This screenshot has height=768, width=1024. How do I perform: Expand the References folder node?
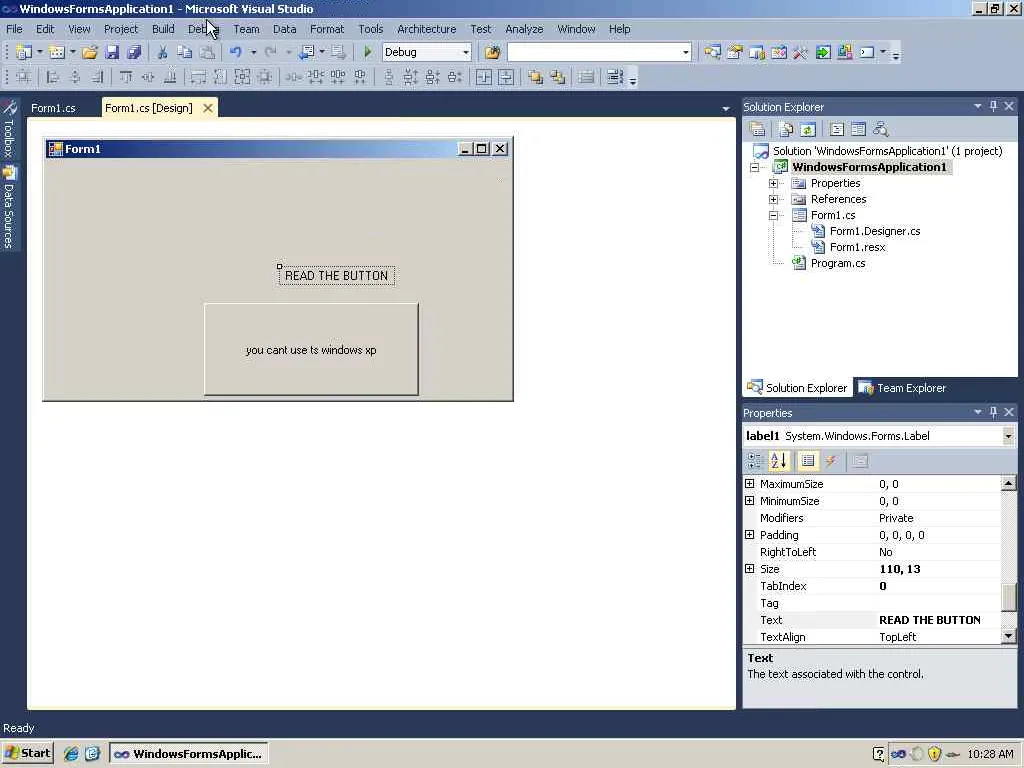tap(773, 199)
